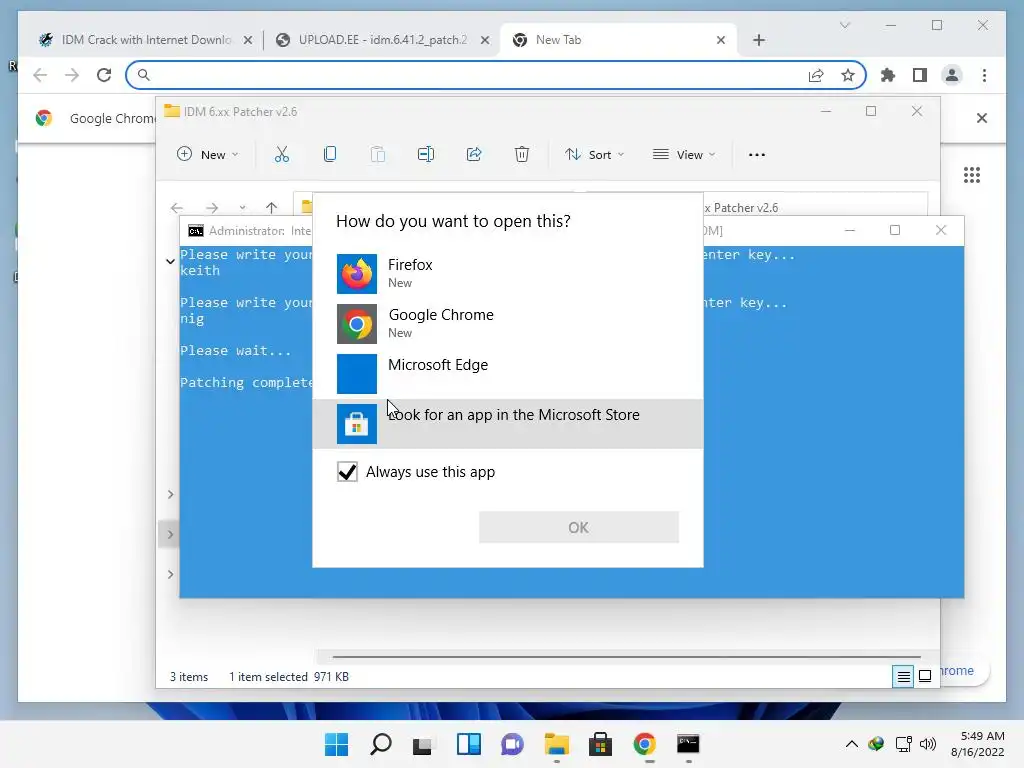
Task: Switch File Explorer to details view
Action: point(903,677)
